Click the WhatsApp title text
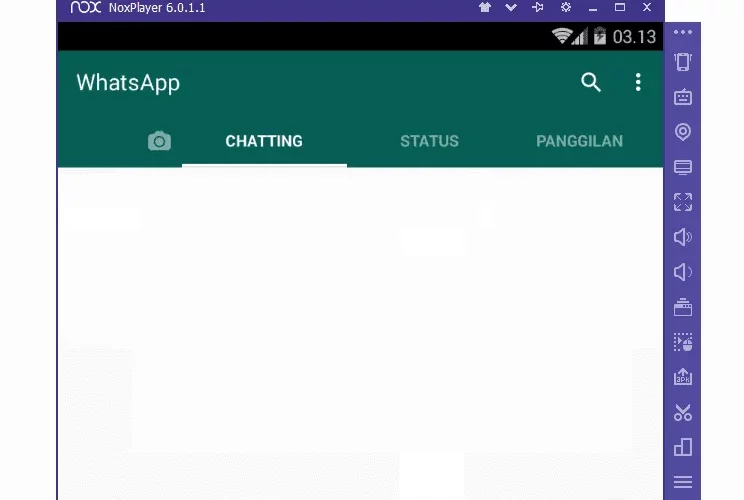744x500 pixels. (x=128, y=83)
